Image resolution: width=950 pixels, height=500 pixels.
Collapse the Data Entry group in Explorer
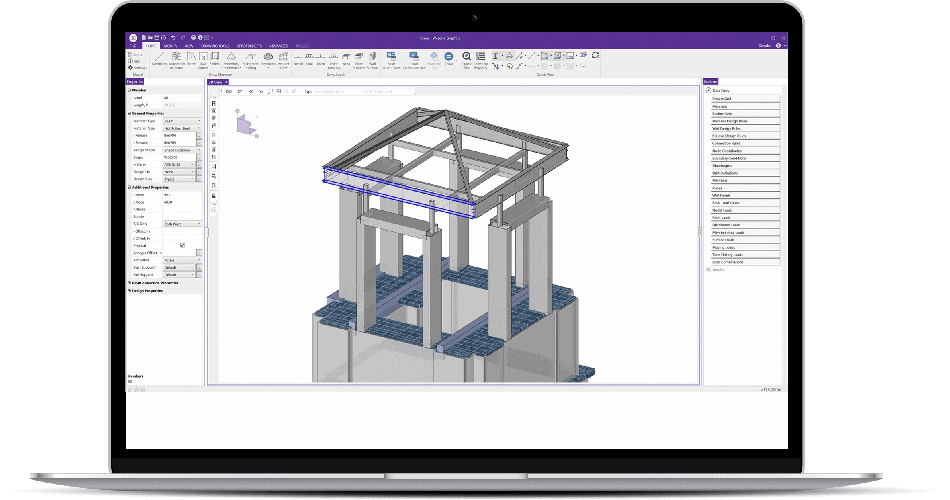coord(708,91)
